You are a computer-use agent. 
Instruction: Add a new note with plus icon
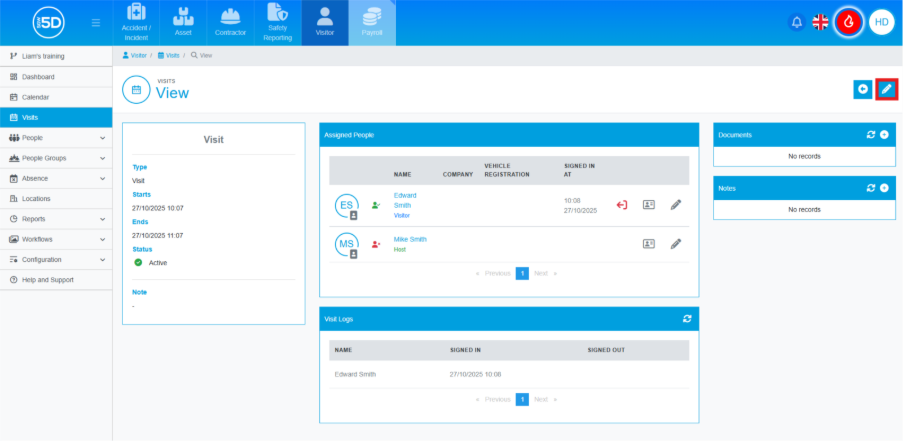pos(884,188)
